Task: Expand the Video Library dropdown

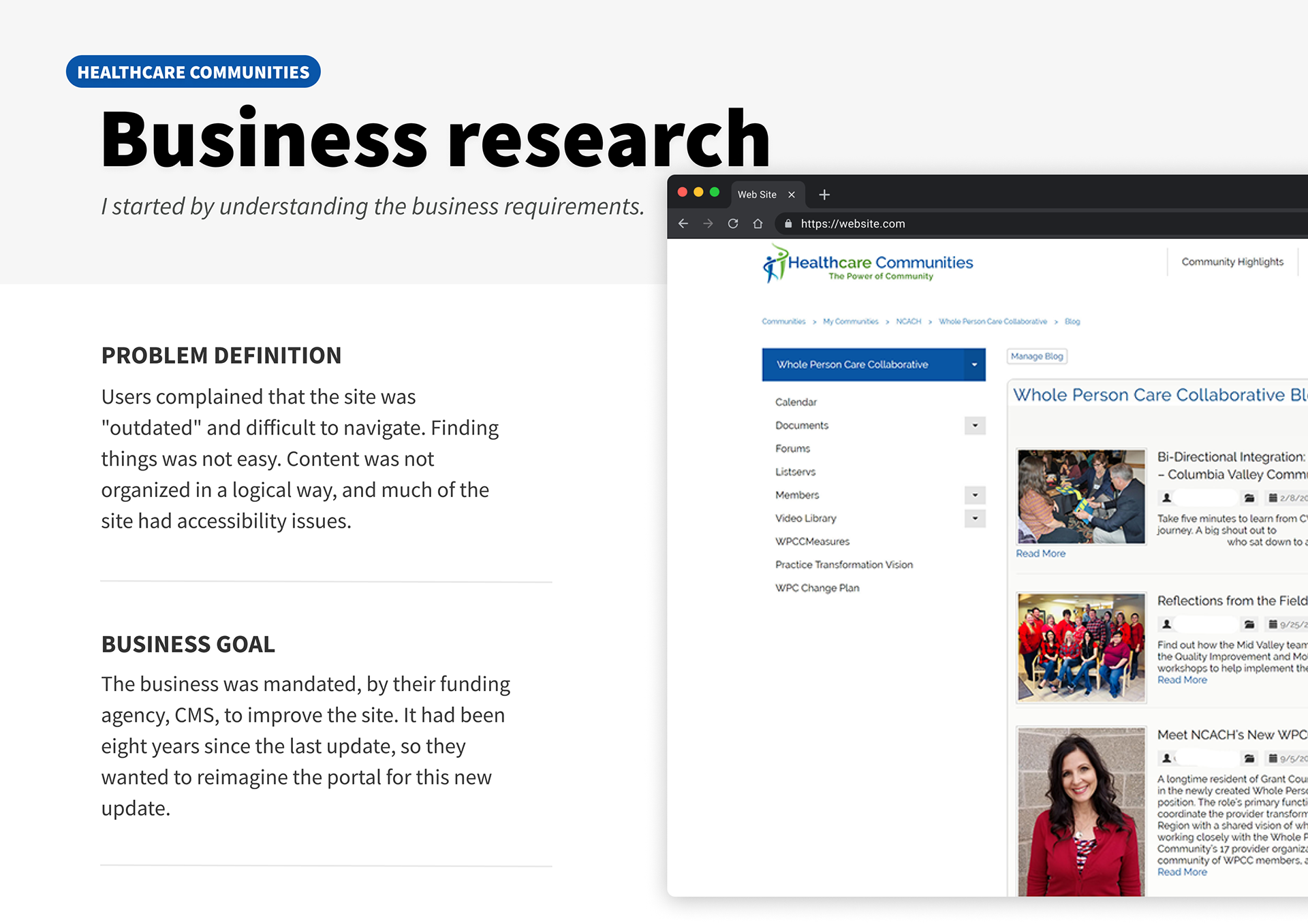Action: tap(976, 518)
